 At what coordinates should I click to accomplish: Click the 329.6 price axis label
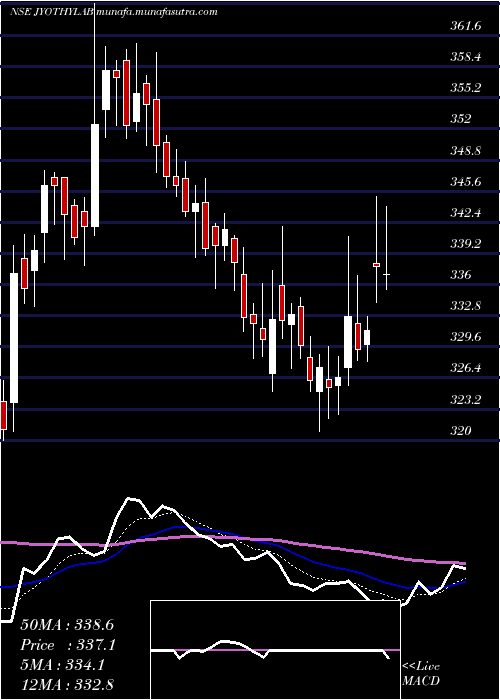click(x=466, y=337)
